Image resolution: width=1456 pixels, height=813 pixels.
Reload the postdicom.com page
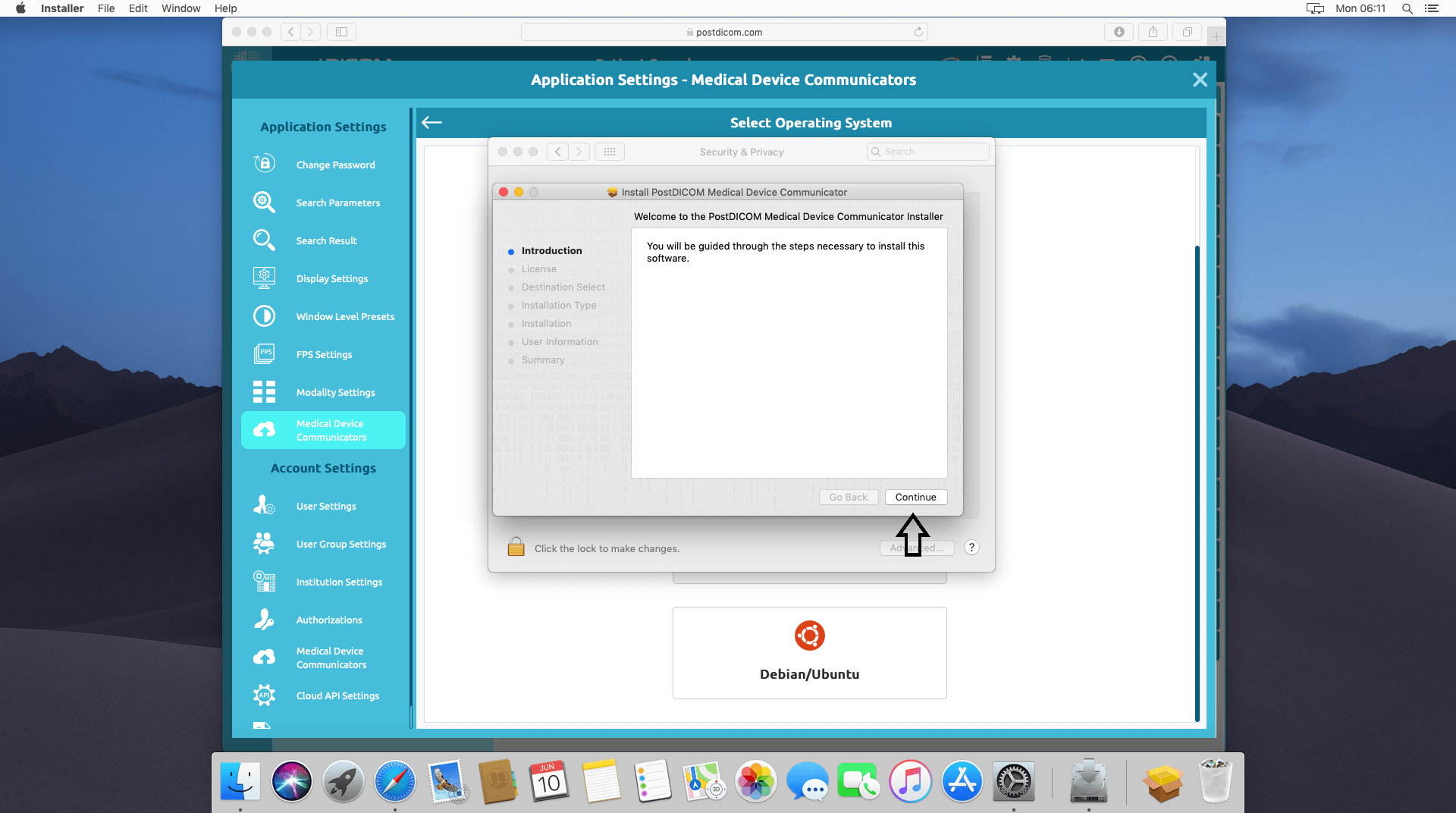tap(918, 32)
